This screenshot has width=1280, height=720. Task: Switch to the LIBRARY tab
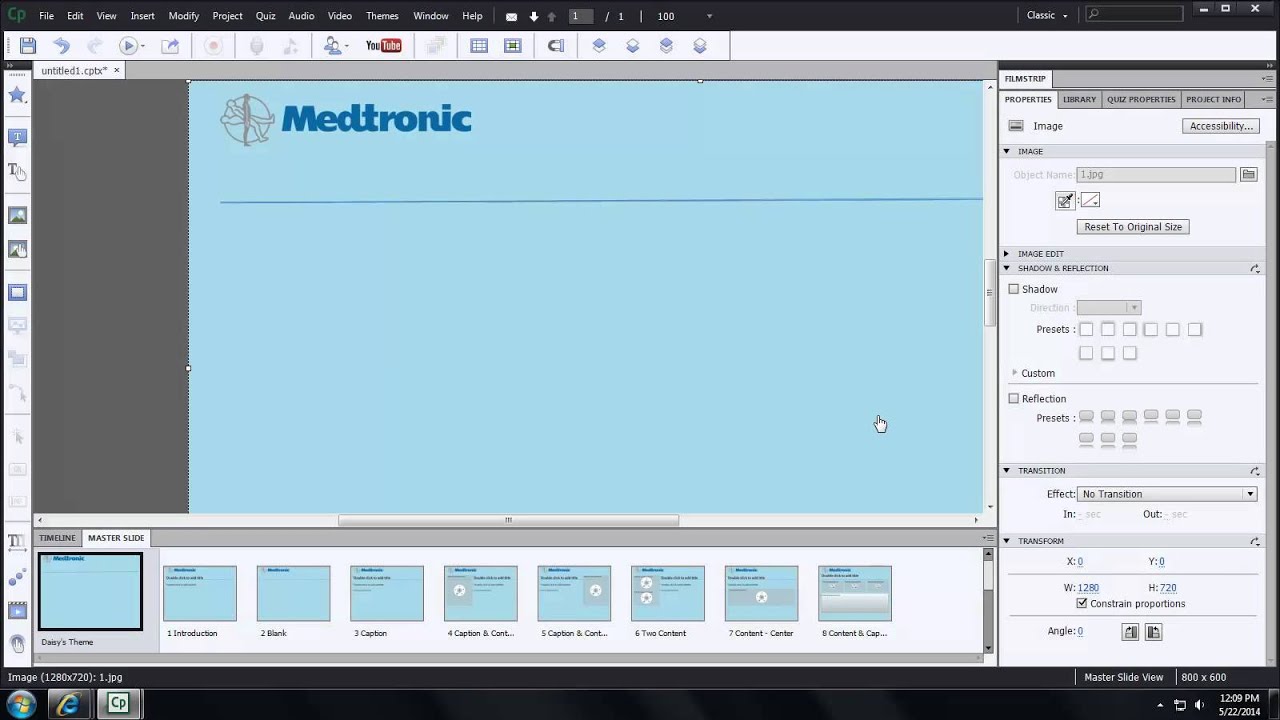coord(1079,99)
